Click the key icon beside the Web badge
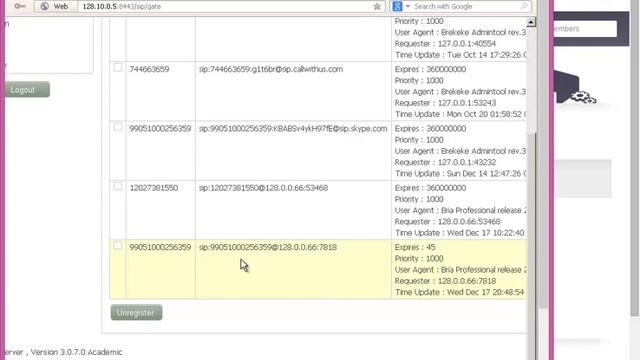The image size is (640, 360). tap(20, 6)
